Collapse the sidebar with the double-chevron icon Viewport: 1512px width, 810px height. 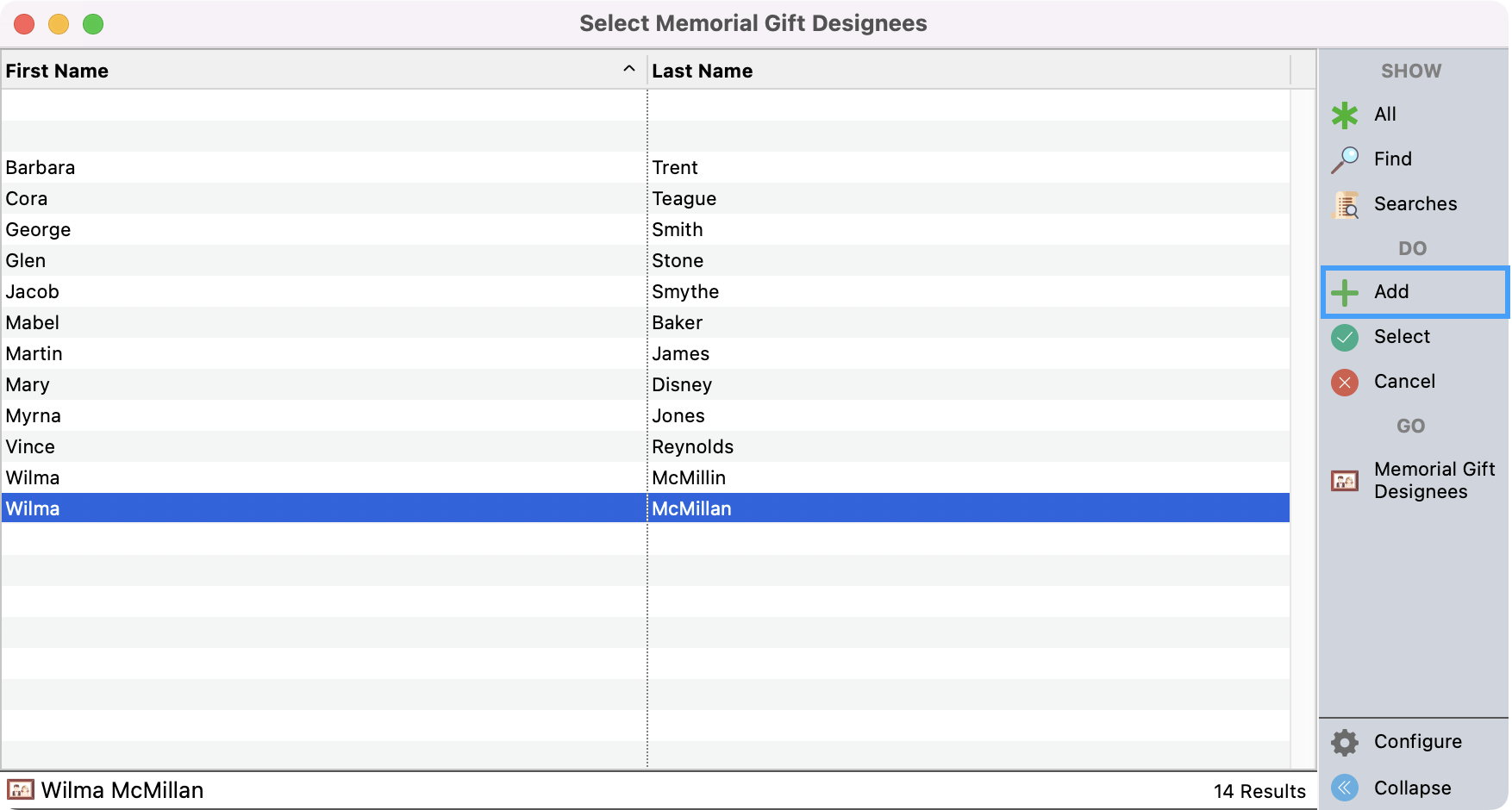point(1344,788)
